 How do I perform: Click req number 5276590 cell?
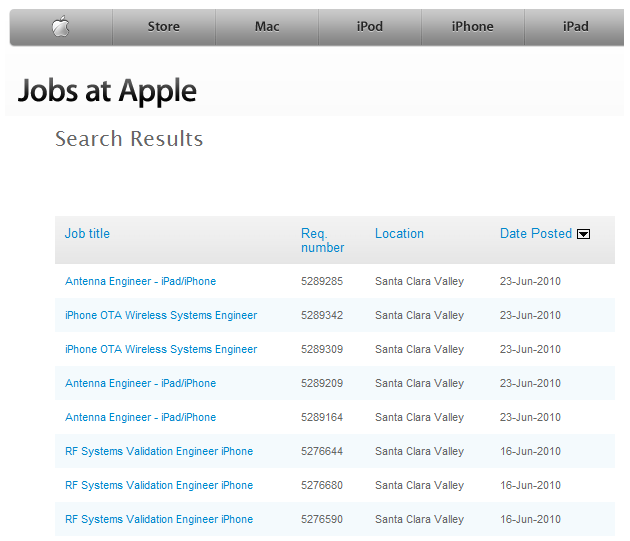pos(322,519)
